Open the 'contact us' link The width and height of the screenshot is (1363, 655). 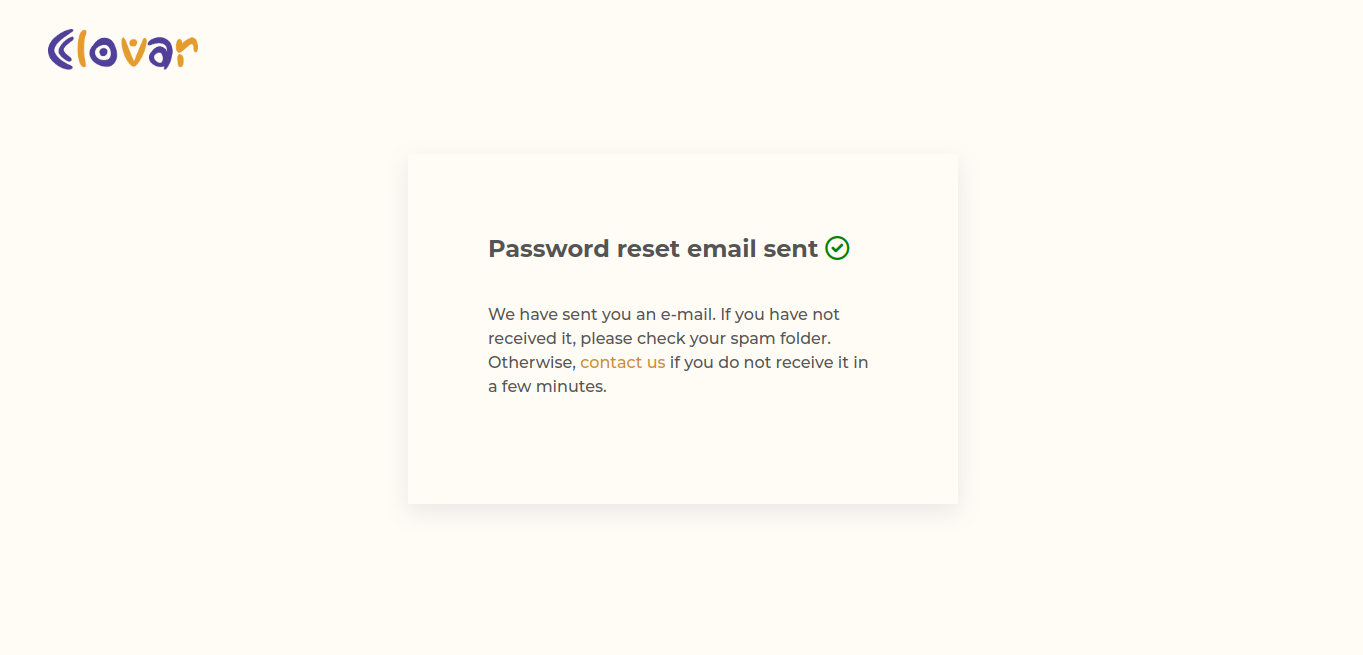pos(622,362)
